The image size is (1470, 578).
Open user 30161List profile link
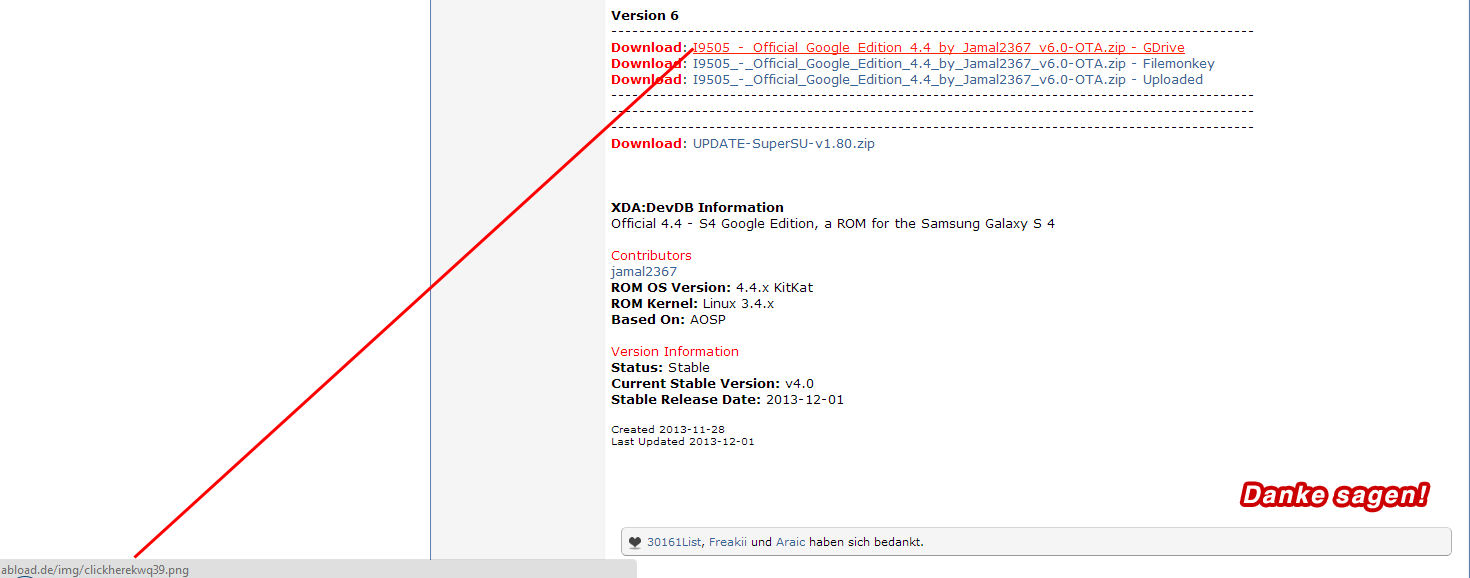click(674, 542)
